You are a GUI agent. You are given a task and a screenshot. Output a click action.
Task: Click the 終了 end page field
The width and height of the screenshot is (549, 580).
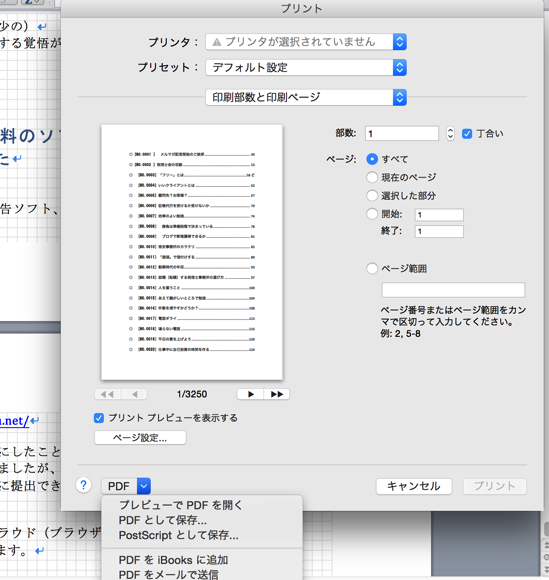pyautogui.click(x=439, y=232)
